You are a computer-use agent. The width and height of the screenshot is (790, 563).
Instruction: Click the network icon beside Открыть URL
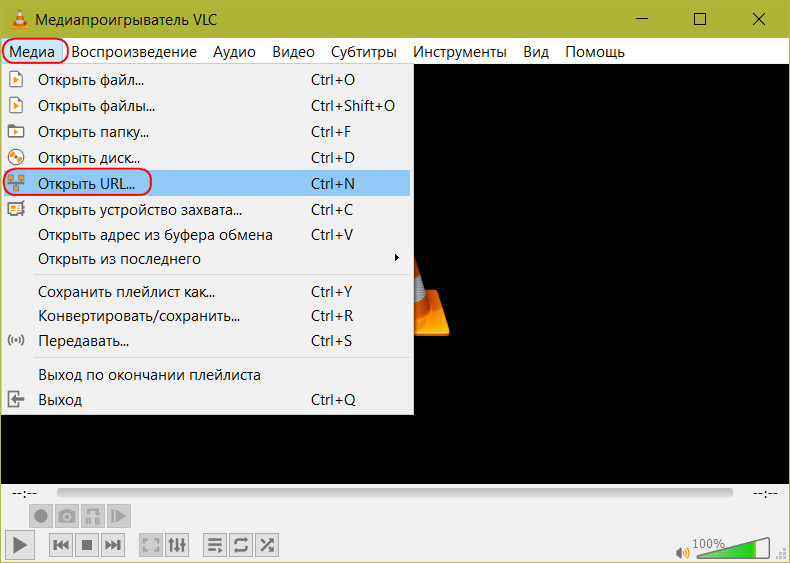tap(16, 183)
